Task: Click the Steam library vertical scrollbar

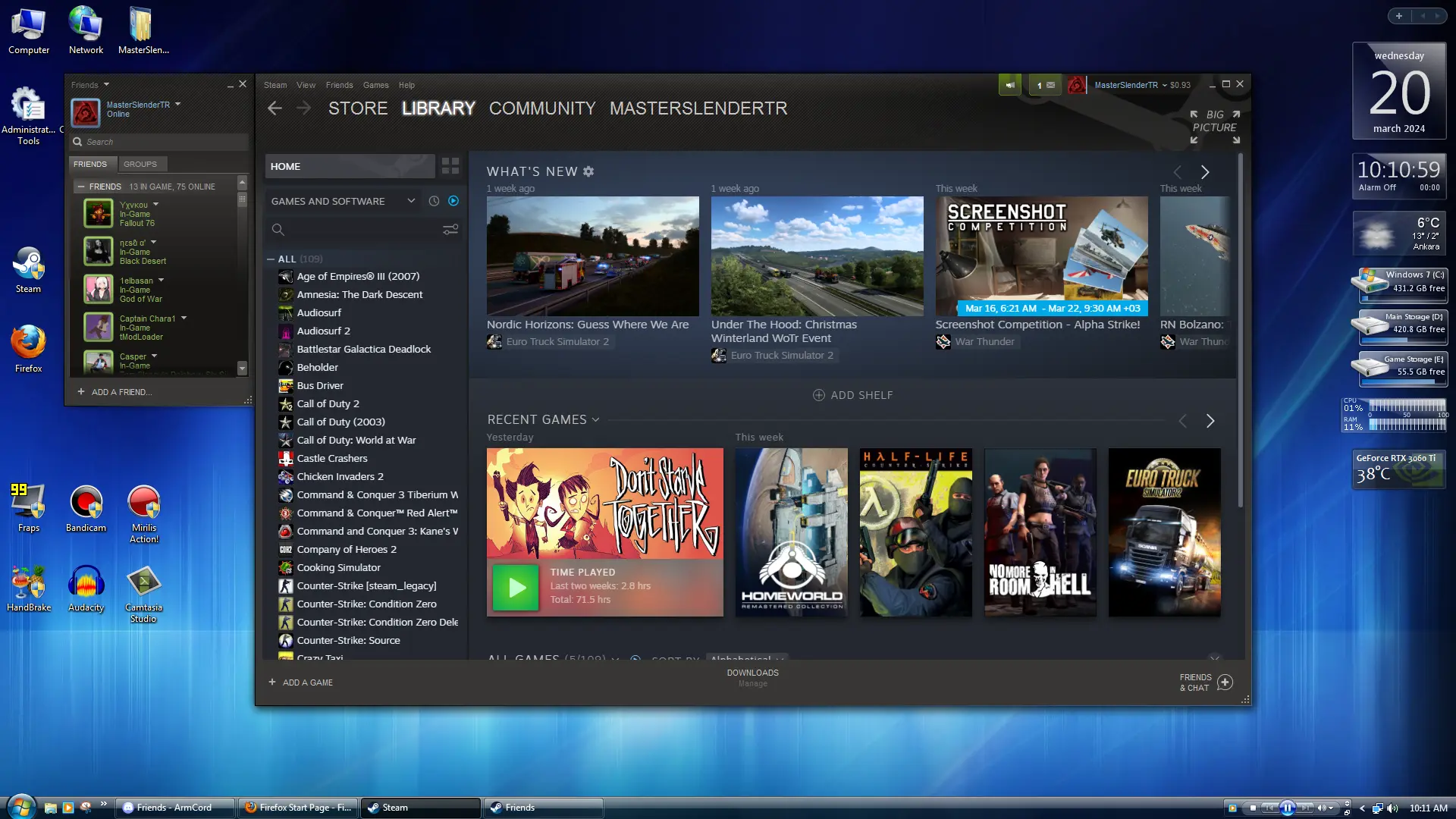Action: [1241, 331]
